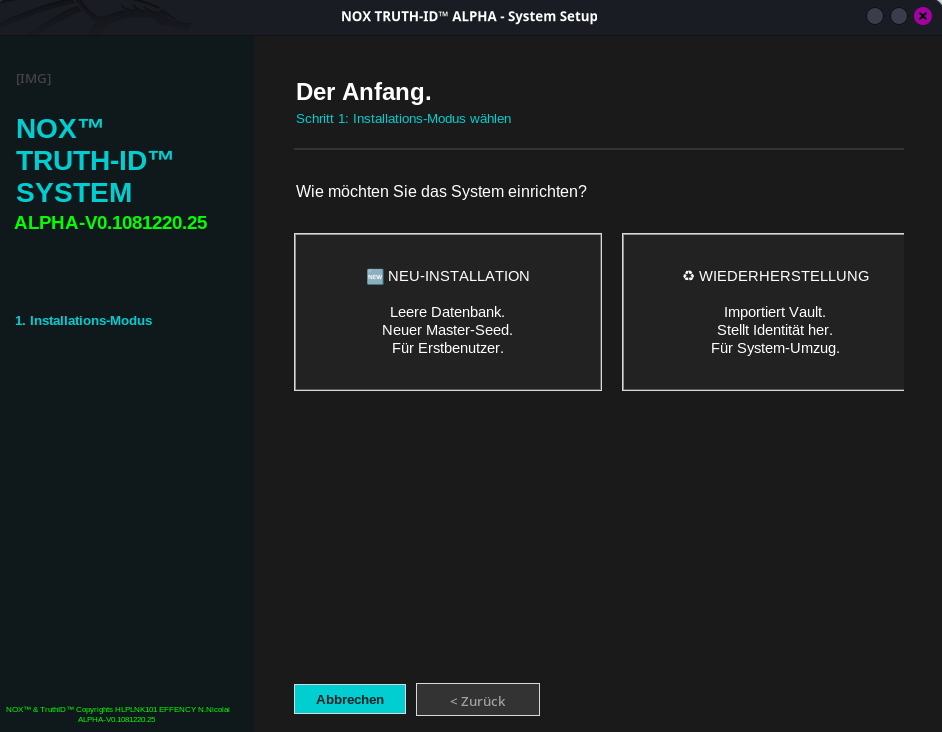Click the 'Der Anfang.' heading

[363, 92]
